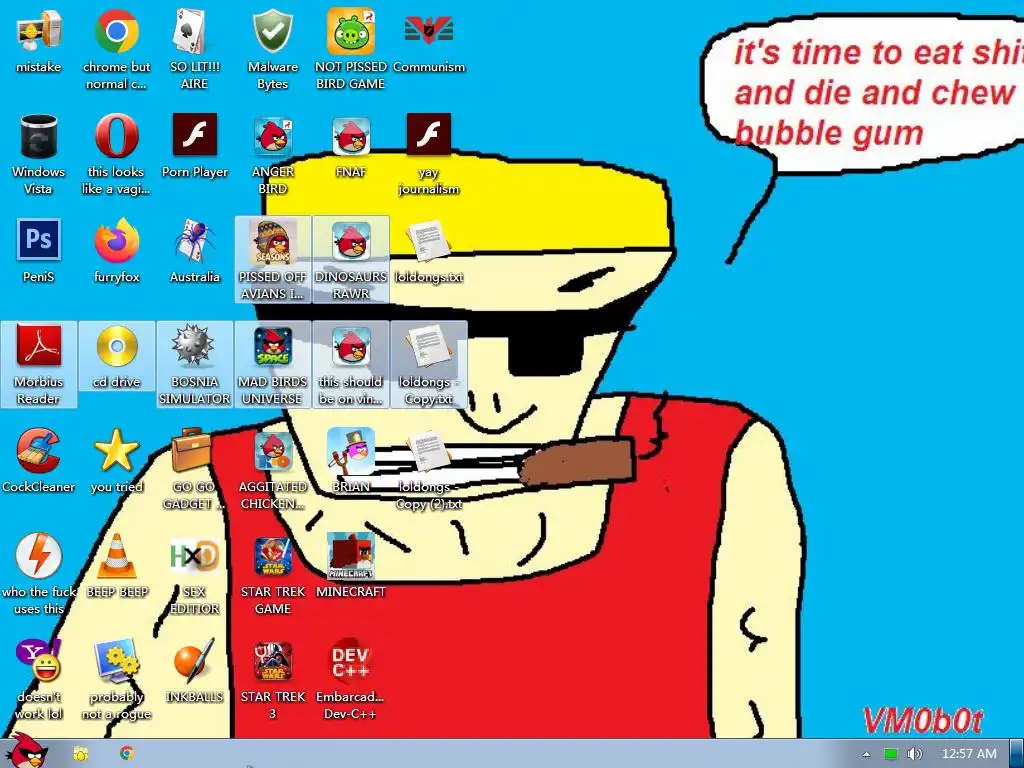This screenshot has height=768, width=1024.
Task: Click the green battery tray icon
Action: pyautogui.click(x=891, y=754)
